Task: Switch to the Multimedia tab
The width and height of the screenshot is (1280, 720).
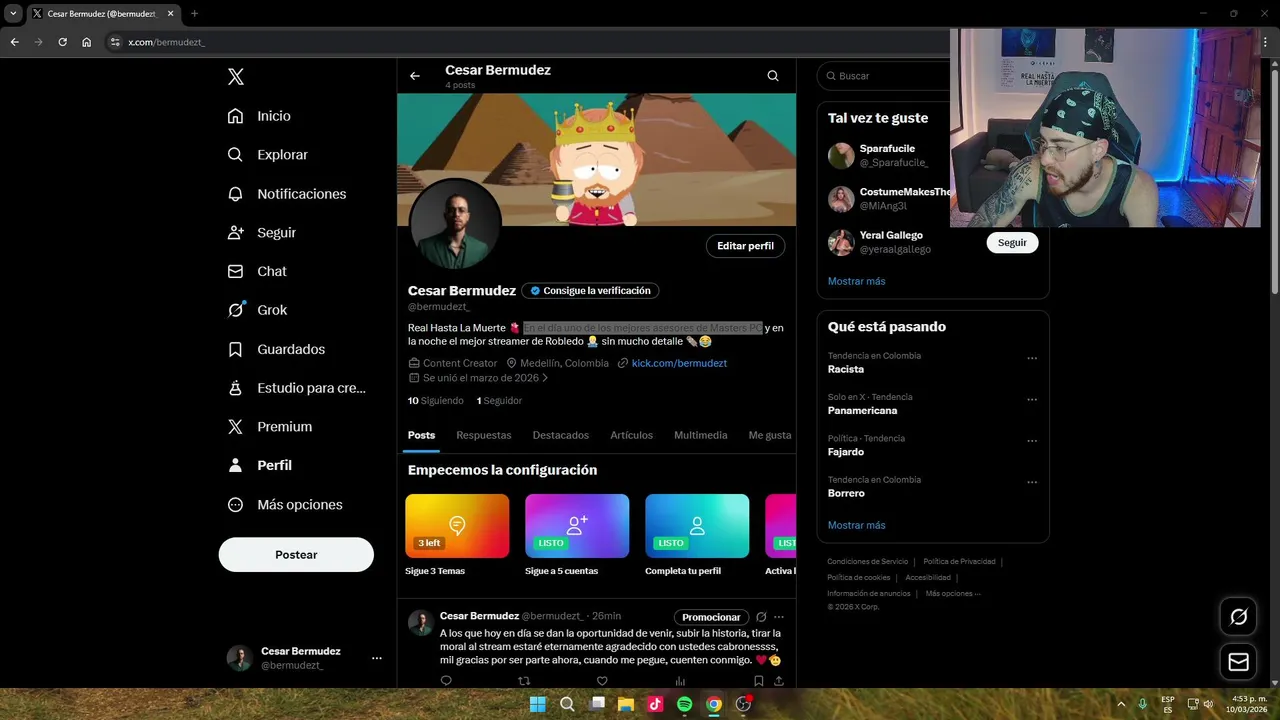Action: click(700, 435)
